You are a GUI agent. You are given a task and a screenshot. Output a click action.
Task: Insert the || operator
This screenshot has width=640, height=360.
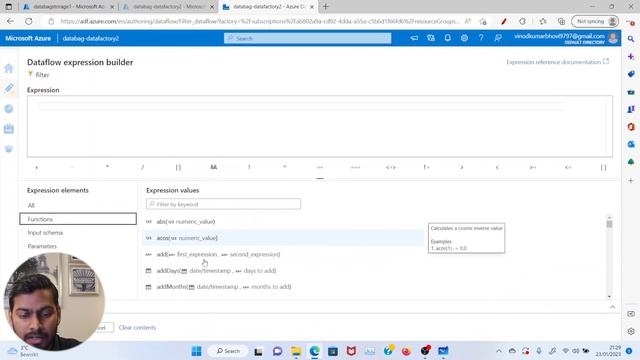tap(178, 167)
